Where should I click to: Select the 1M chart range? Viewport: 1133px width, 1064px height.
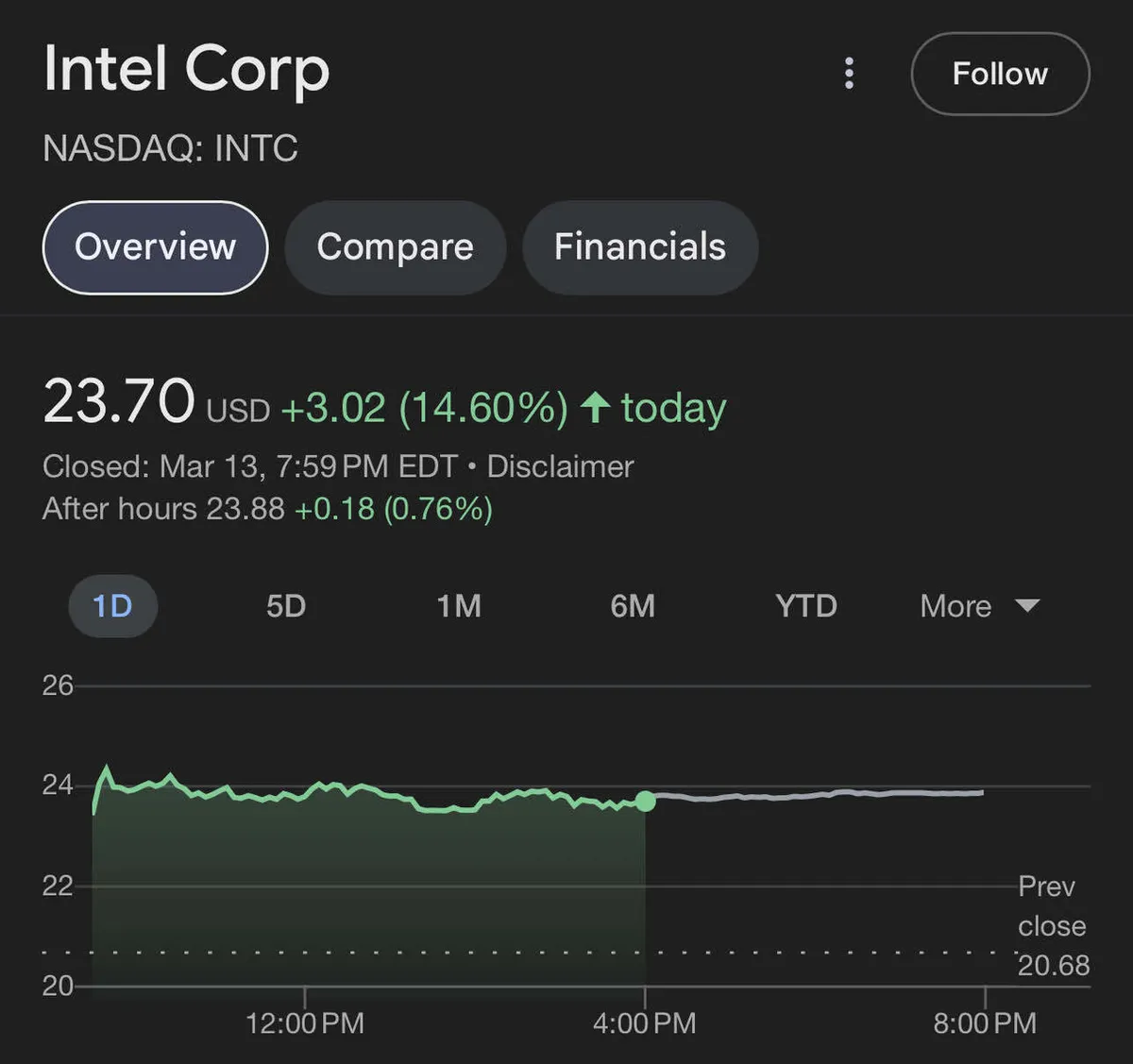tap(459, 606)
